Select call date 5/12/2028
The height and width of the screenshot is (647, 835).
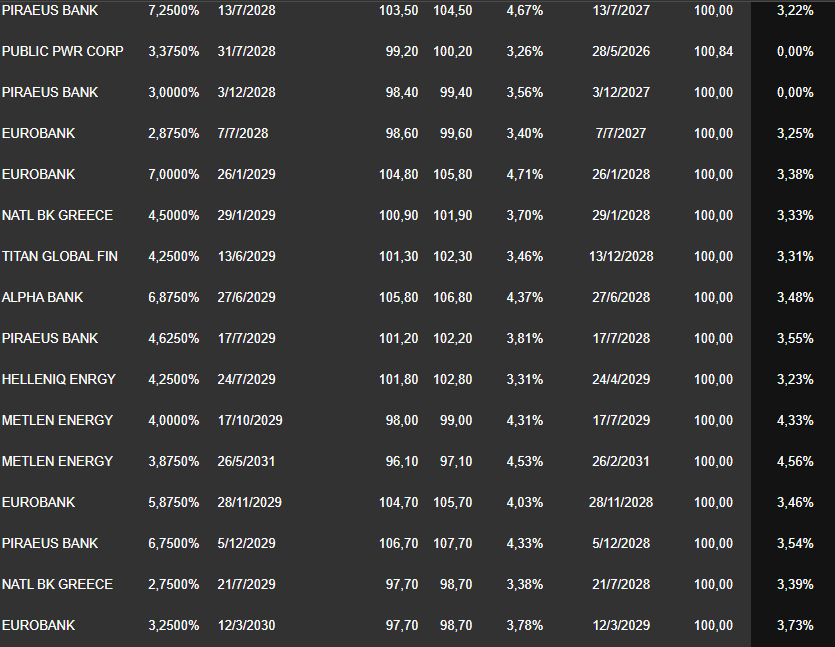click(x=621, y=543)
